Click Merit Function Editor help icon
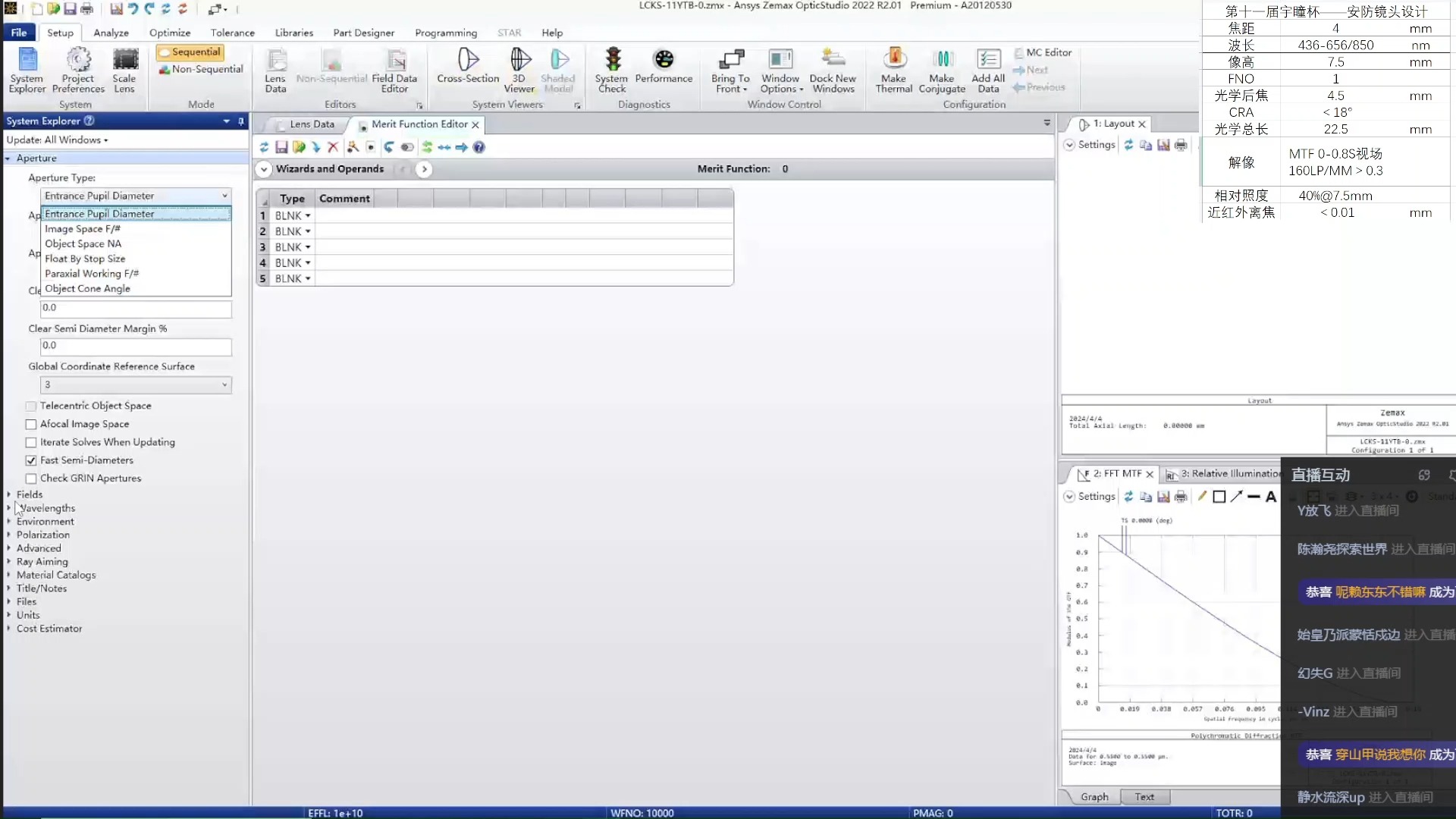 479,147
